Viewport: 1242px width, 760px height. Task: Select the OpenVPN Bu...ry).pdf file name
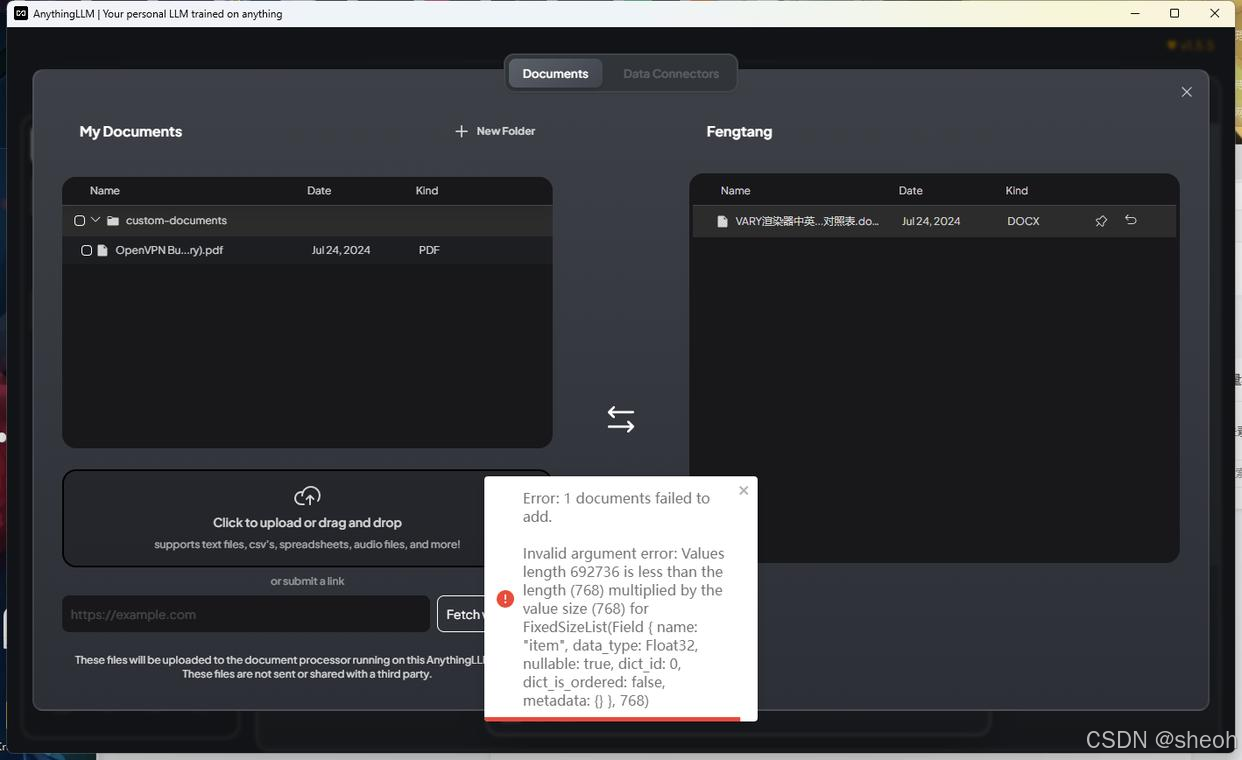(x=169, y=250)
